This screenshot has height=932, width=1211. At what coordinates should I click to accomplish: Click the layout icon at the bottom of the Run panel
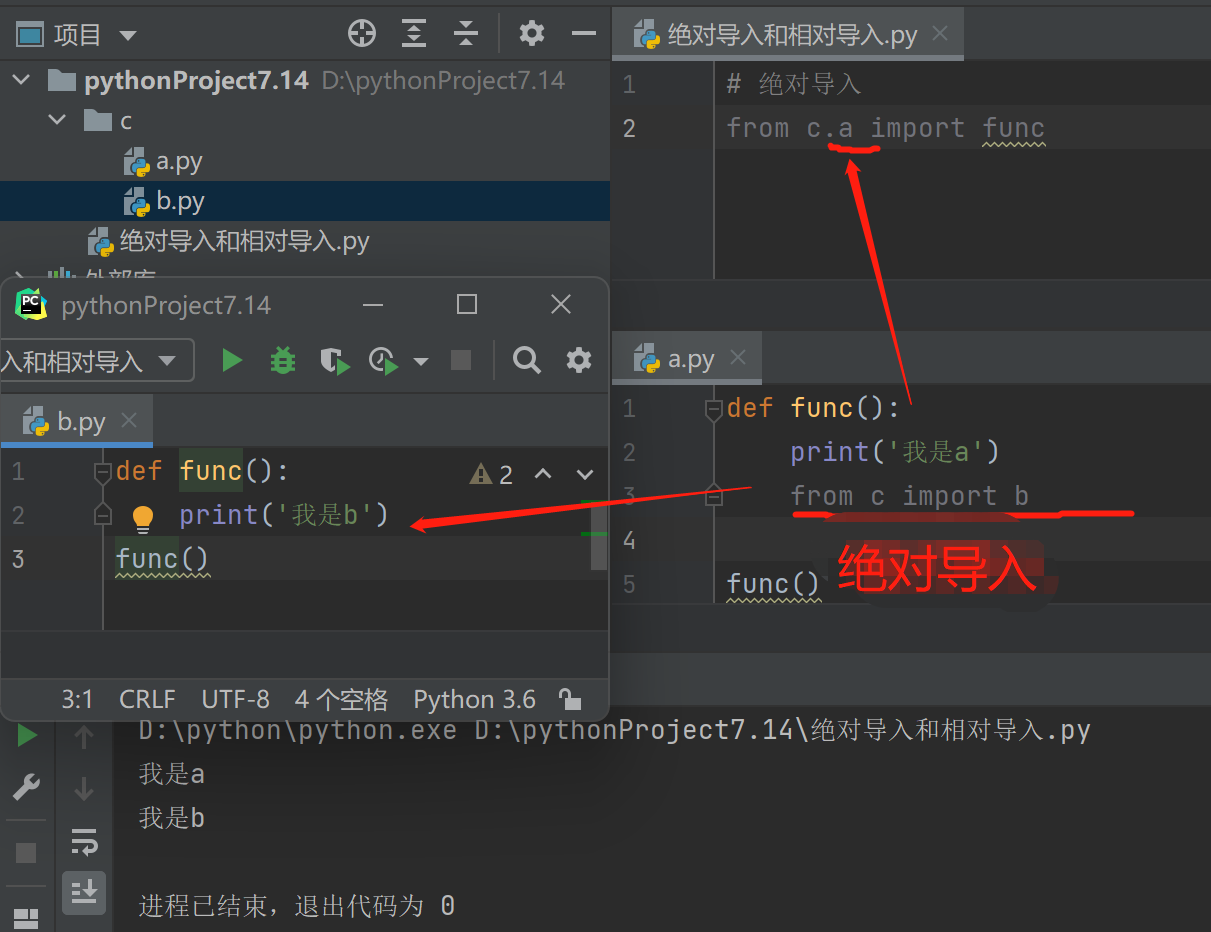pos(26,918)
